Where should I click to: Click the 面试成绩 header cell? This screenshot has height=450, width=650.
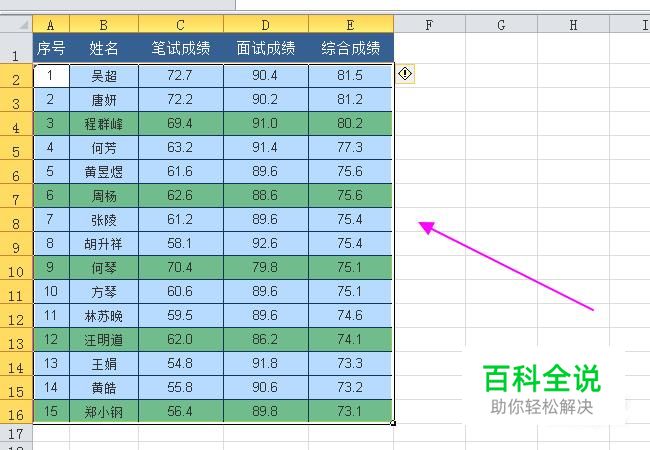[x=266, y=48]
